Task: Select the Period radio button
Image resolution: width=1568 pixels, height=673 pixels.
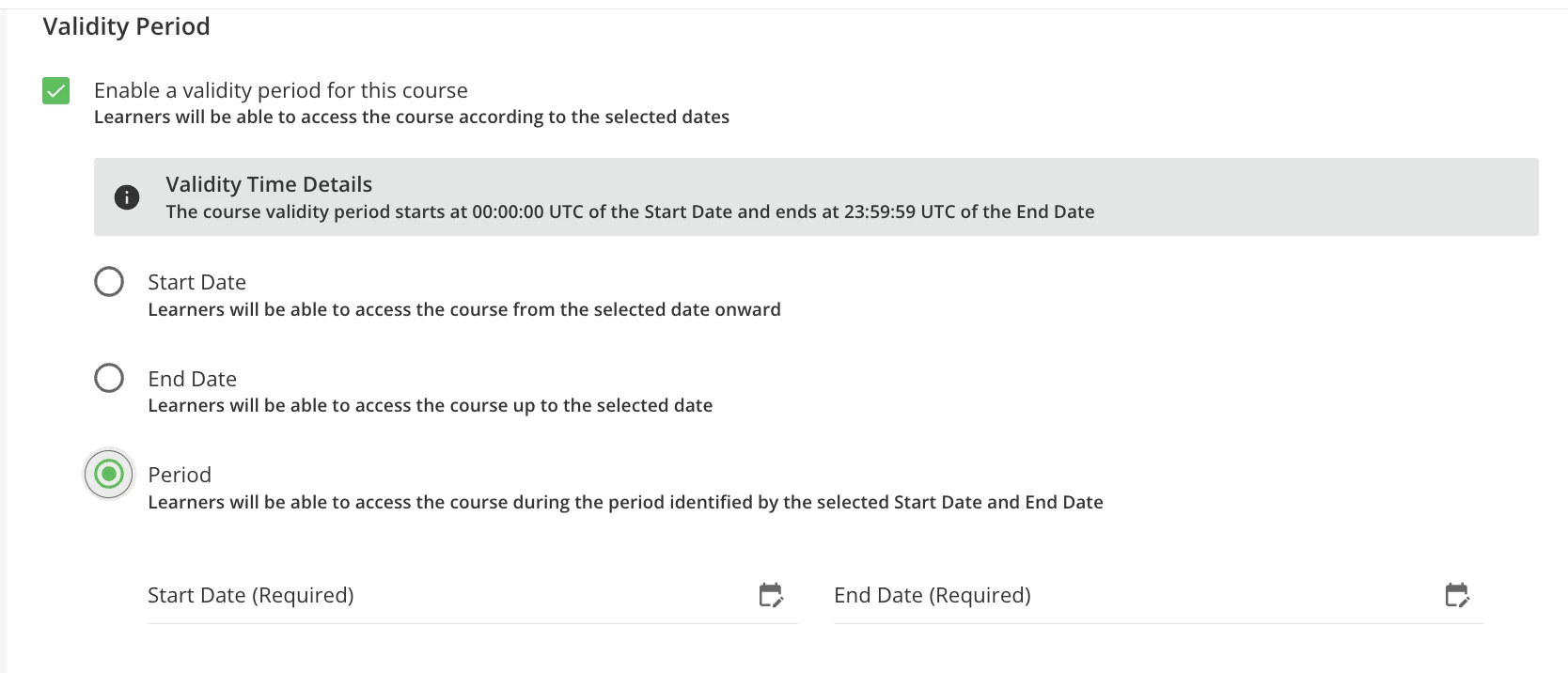Action: tap(109, 475)
